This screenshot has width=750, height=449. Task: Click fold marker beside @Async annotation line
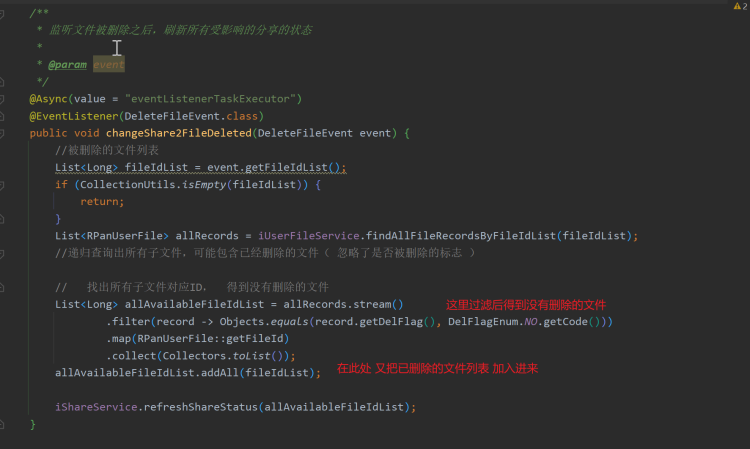coord(2,99)
